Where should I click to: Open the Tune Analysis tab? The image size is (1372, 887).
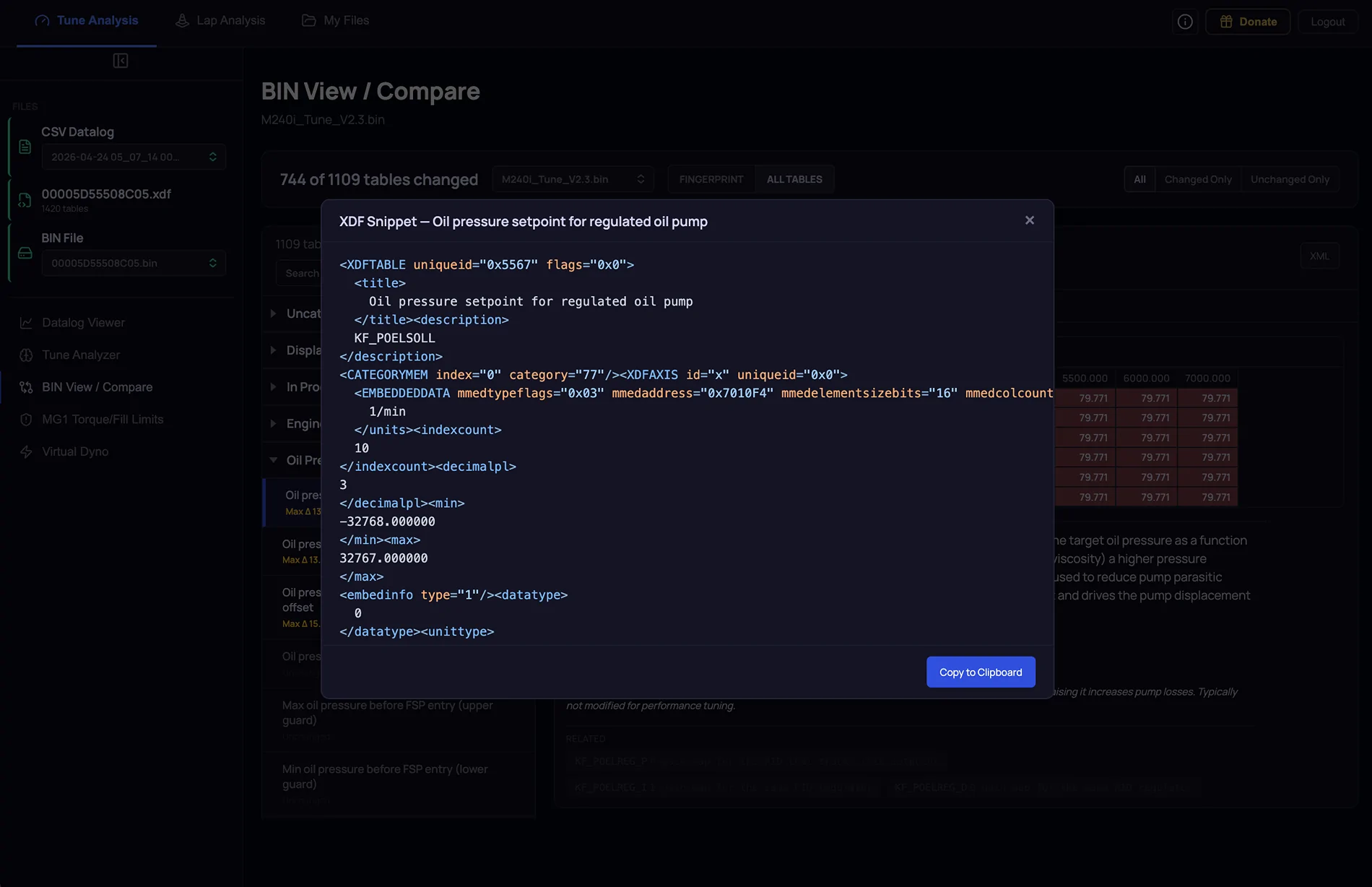87,21
